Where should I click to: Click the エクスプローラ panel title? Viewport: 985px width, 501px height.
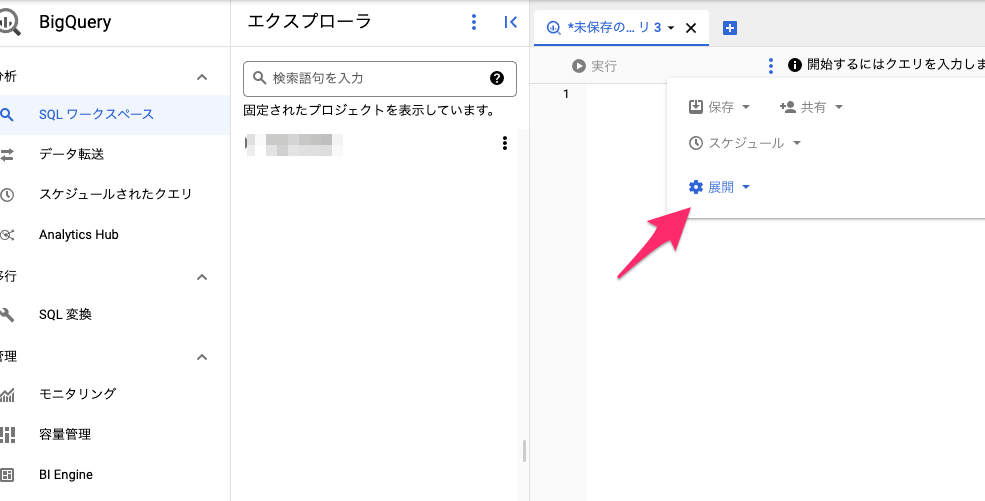pos(310,22)
